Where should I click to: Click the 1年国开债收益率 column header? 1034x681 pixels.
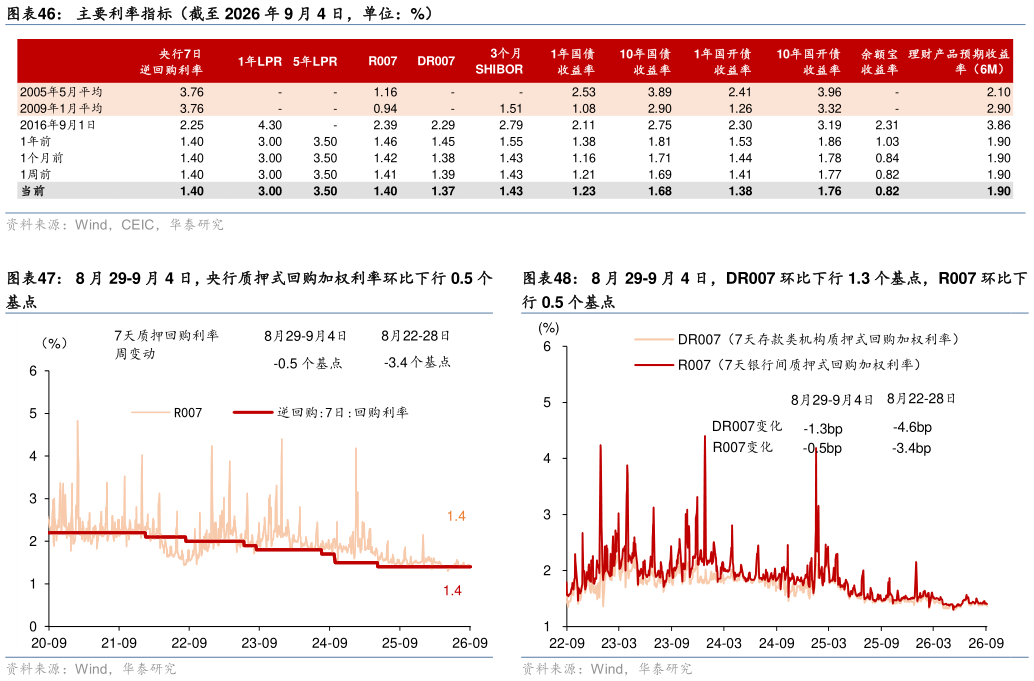point(723,61)
